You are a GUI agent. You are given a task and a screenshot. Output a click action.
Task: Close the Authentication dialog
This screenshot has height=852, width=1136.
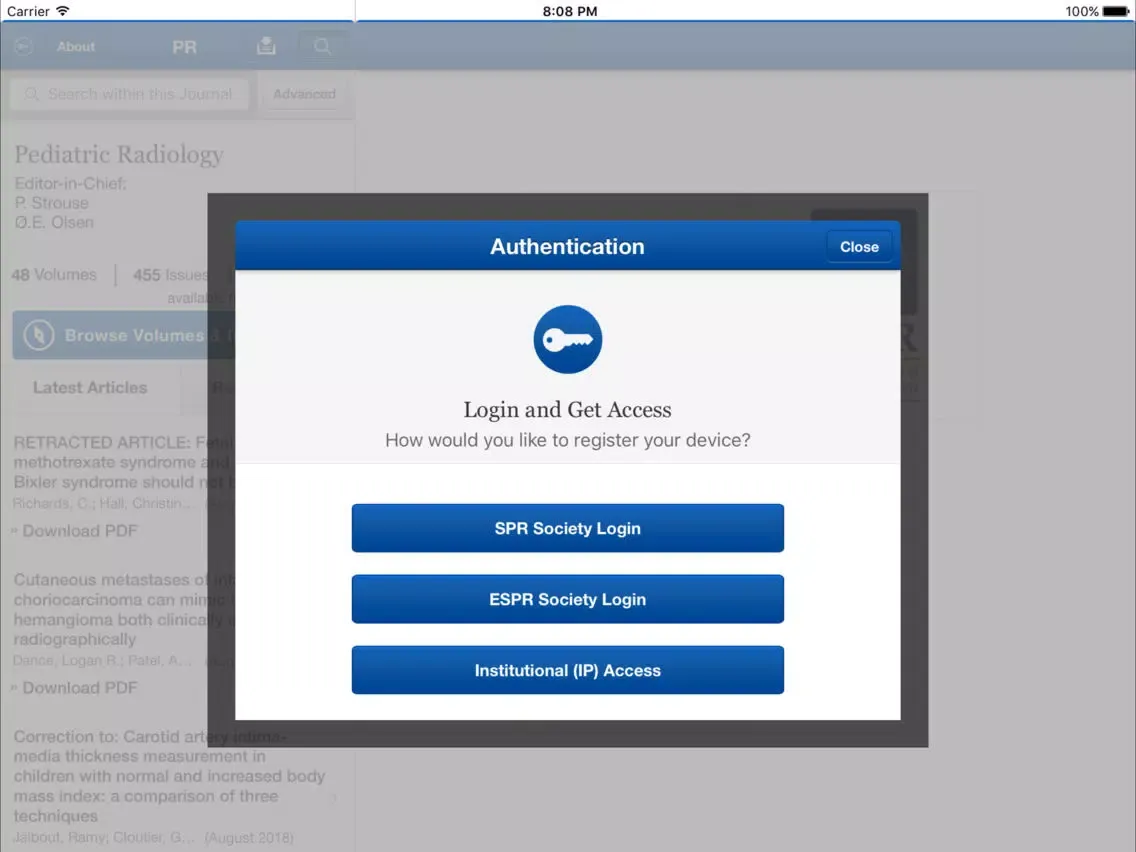tap(859, 247)
